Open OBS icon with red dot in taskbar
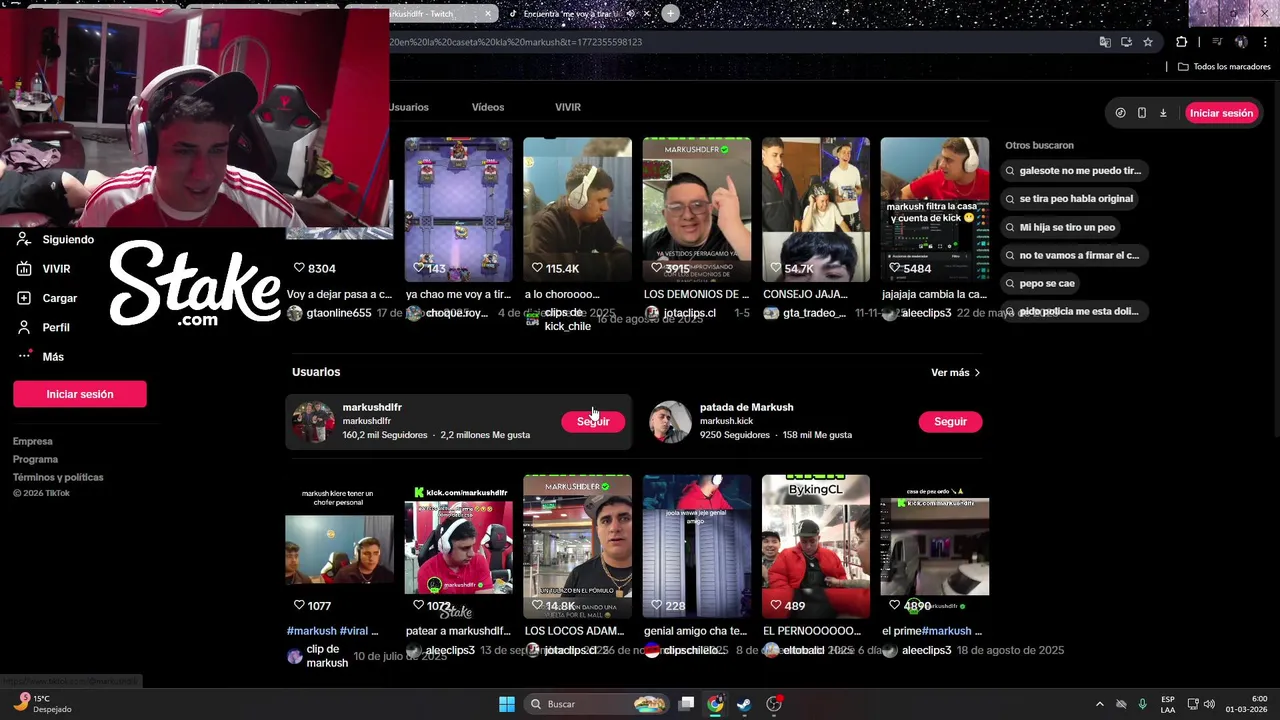This screenshot has height=720, width=1280. [774, 704]
